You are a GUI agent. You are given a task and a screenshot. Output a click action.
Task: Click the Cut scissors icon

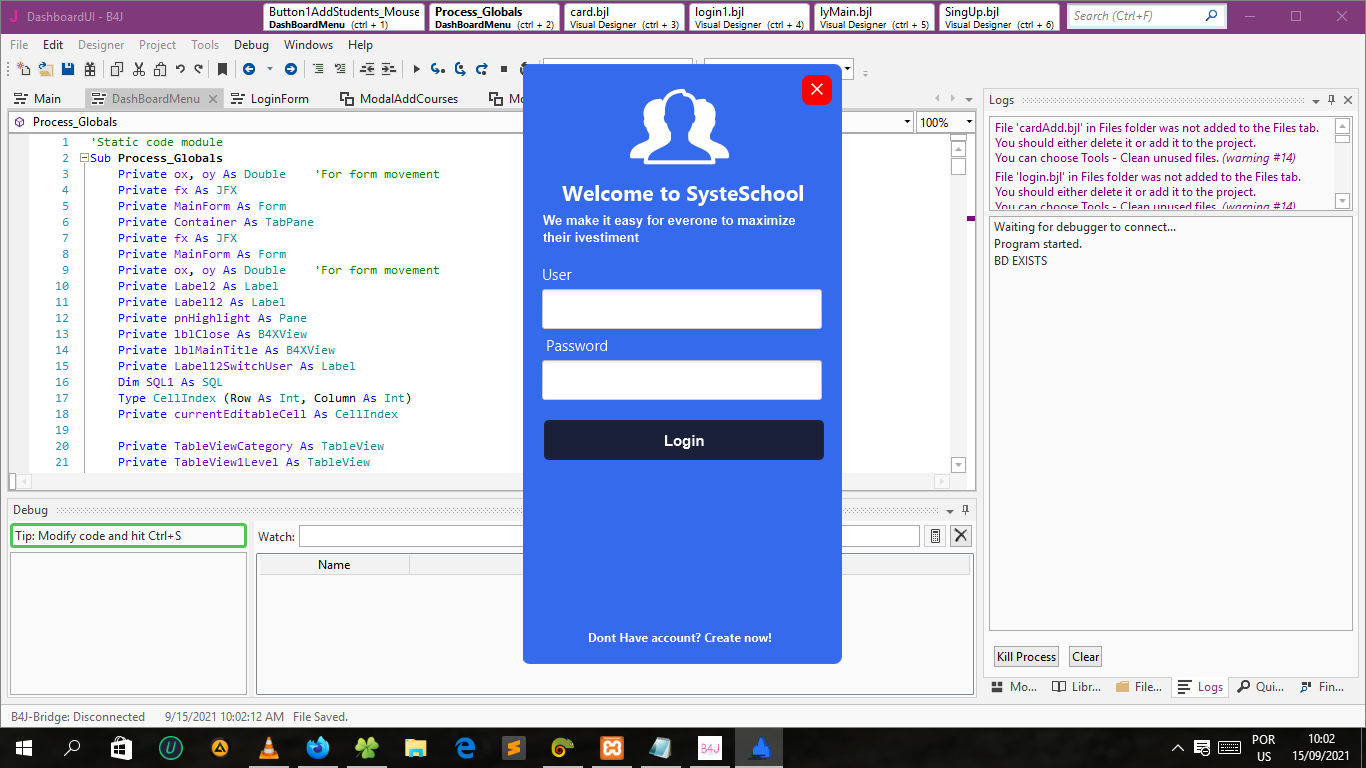pyautogui.click(x=138, y=69)
